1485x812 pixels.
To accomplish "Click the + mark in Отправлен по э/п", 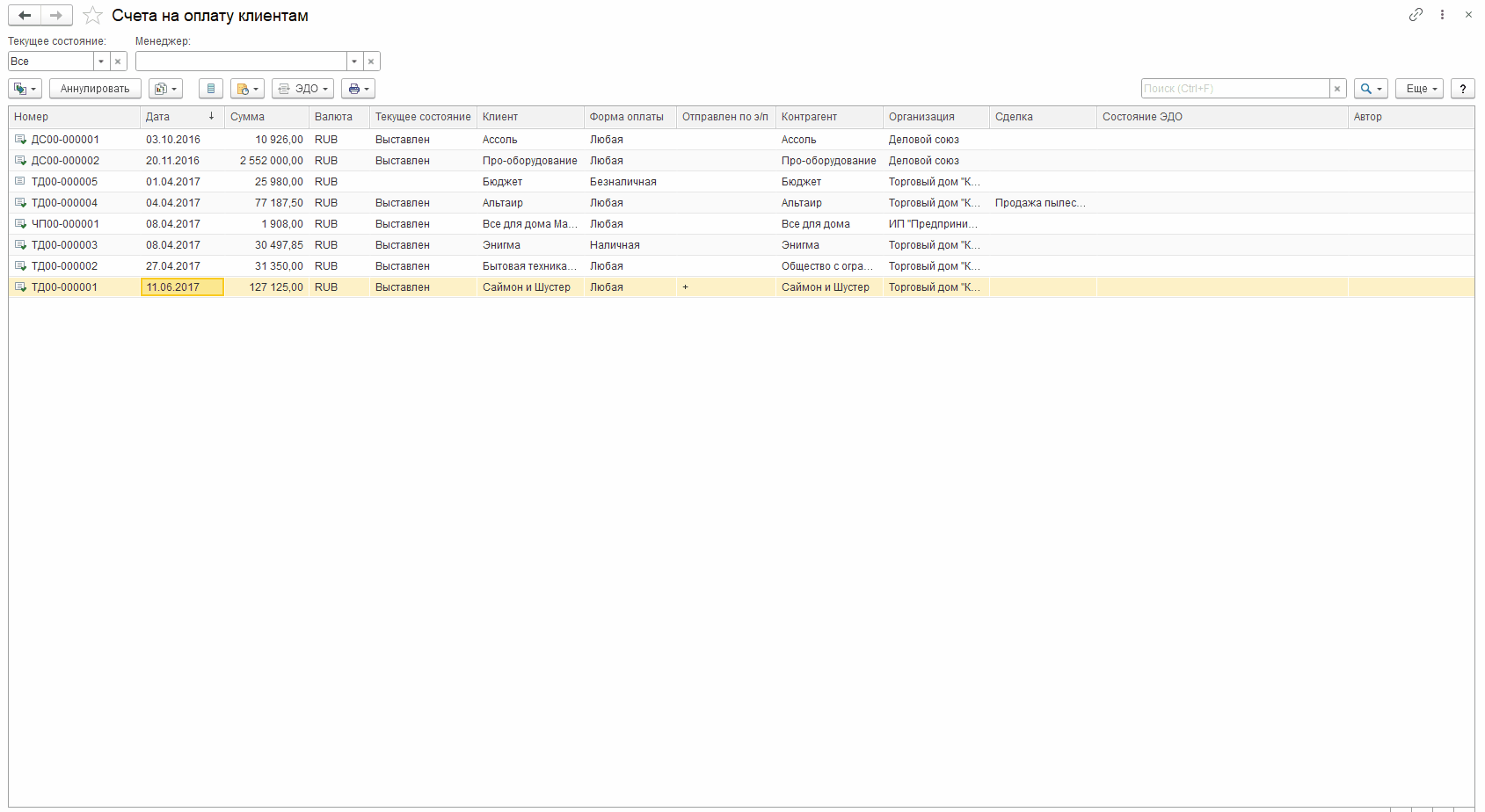I will [x=686, y=287].
